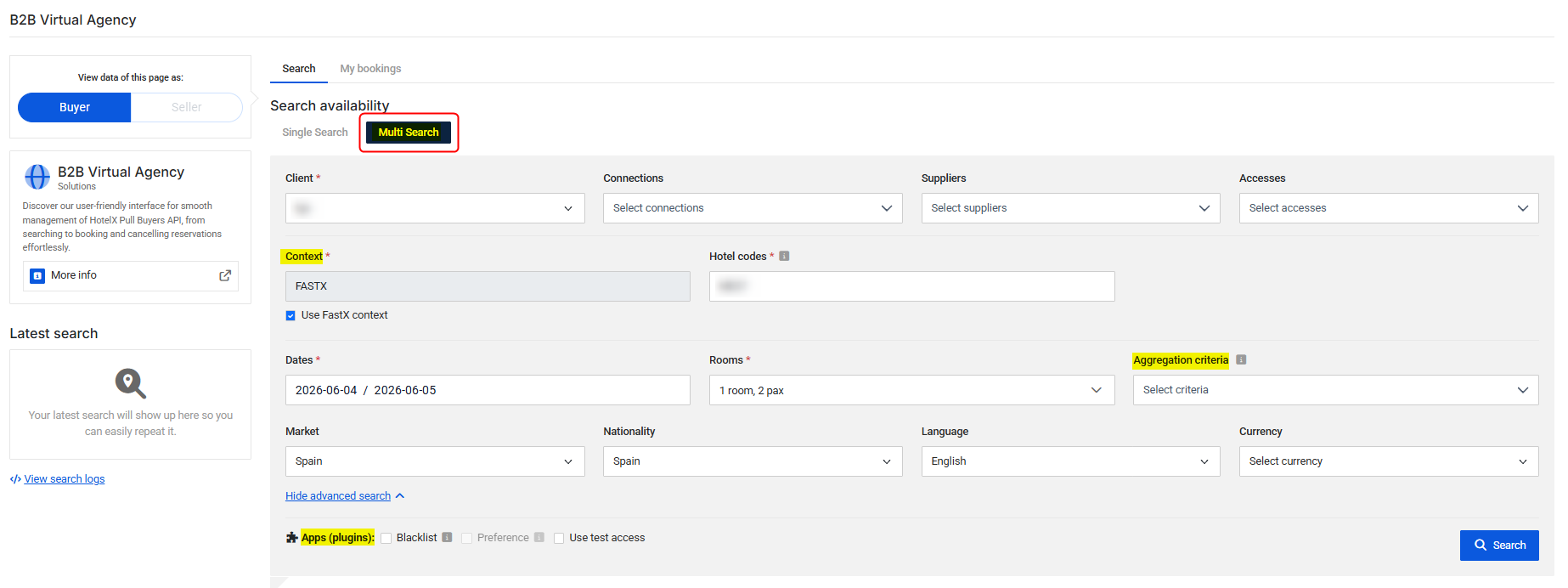Screen dimensions: 1568x588
Task: Select the Multi Search mode
Action: click(x=409, y=133)
